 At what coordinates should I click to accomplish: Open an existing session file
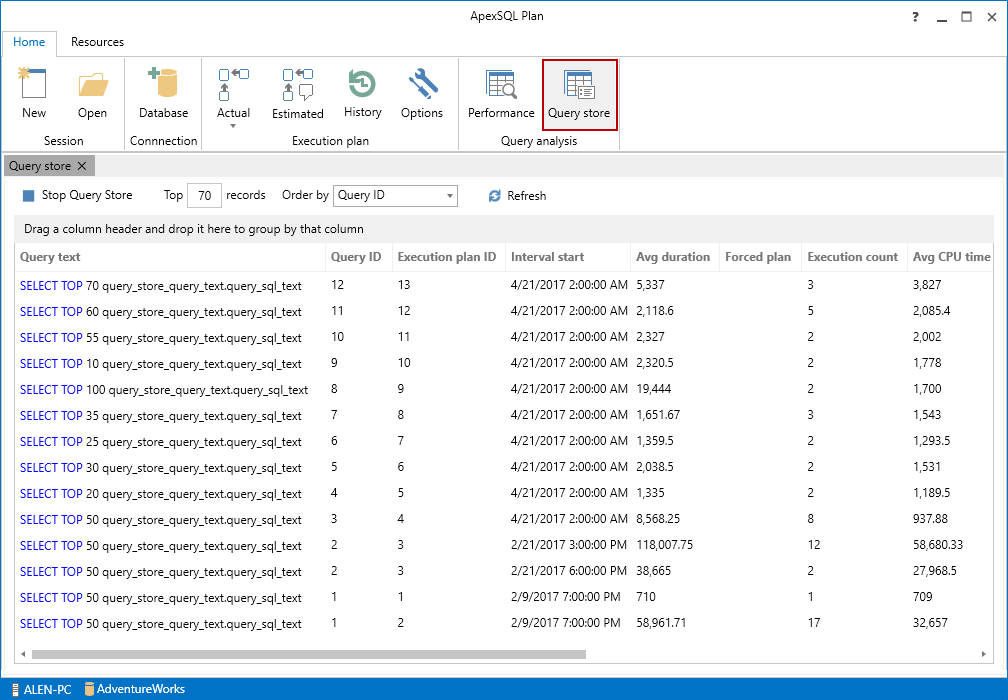(x=92, y=94)
